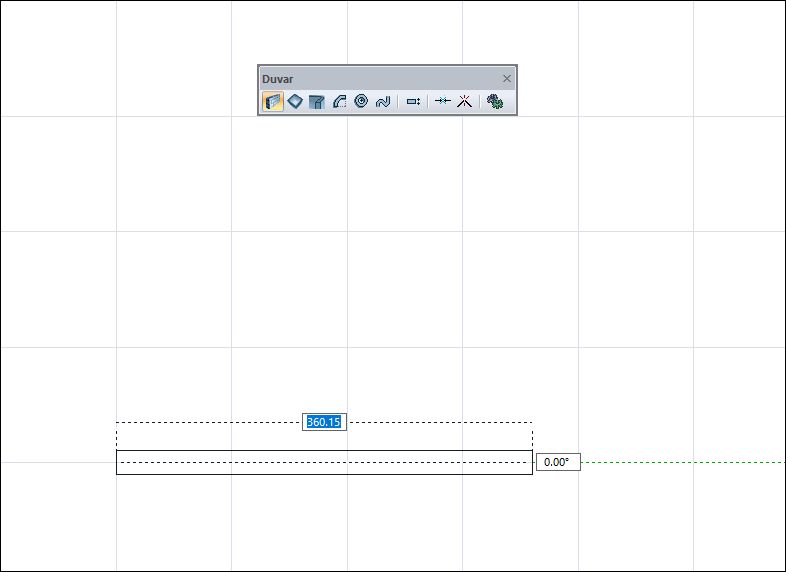The height and width of the screenshot is (572, 786).
Task: Select the circular wall tool
Action: [x=361, y=101]
